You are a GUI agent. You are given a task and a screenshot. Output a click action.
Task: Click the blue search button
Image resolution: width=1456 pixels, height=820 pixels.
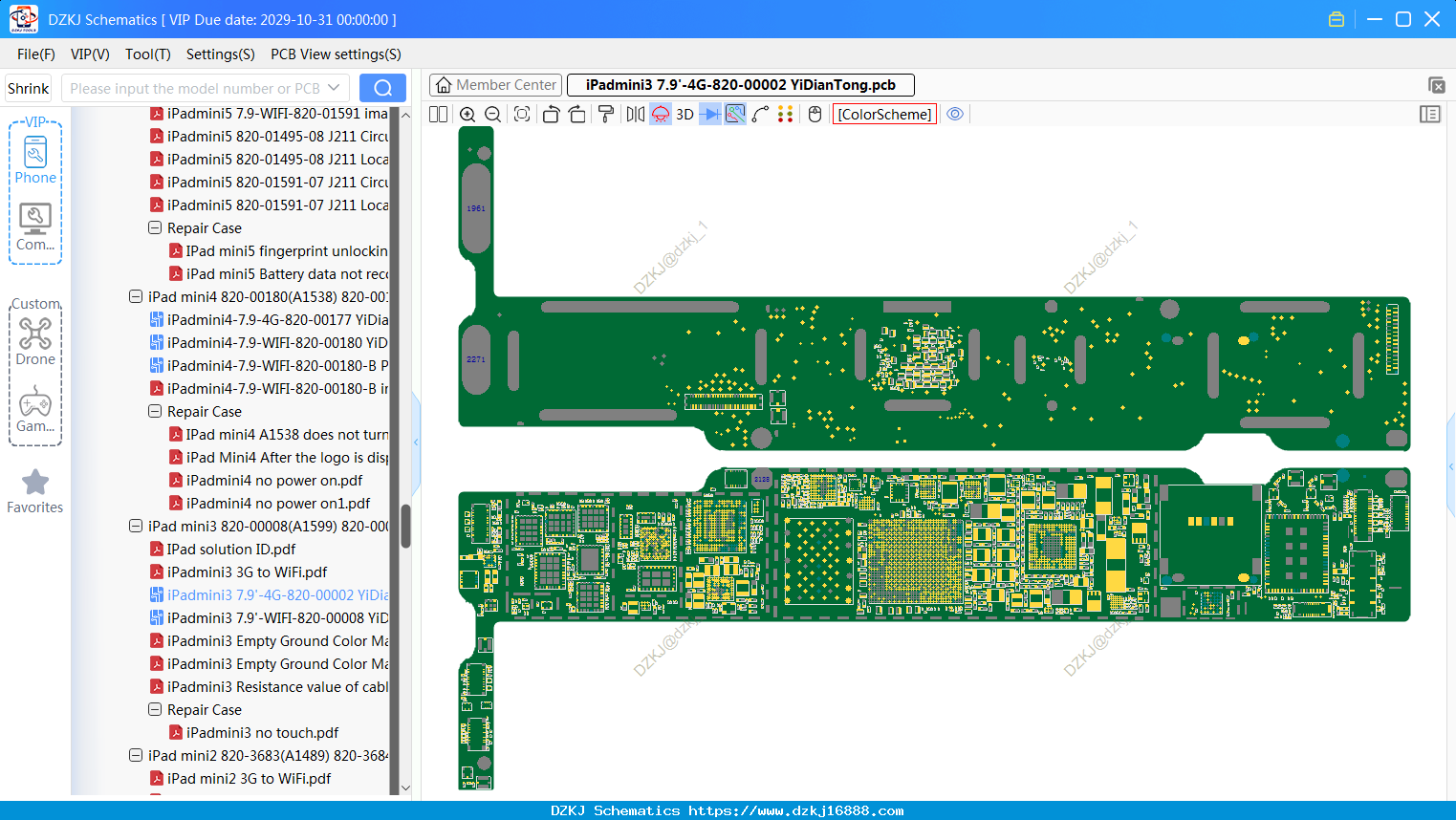(x=382, y=88)
